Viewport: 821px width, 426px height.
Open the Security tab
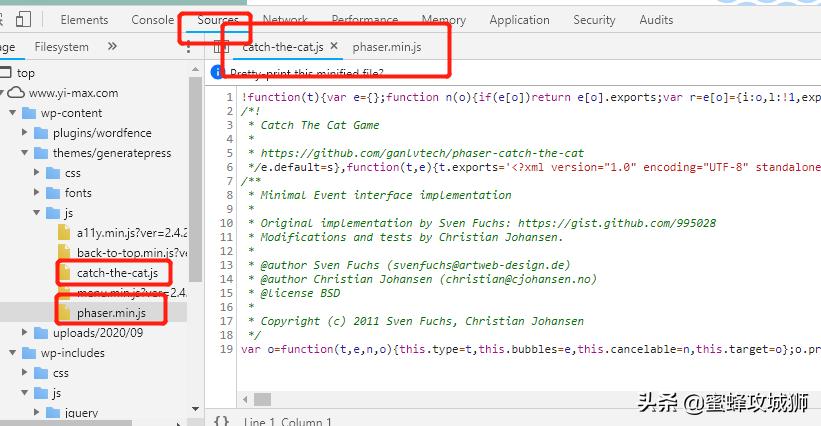[x=594, y=20]
